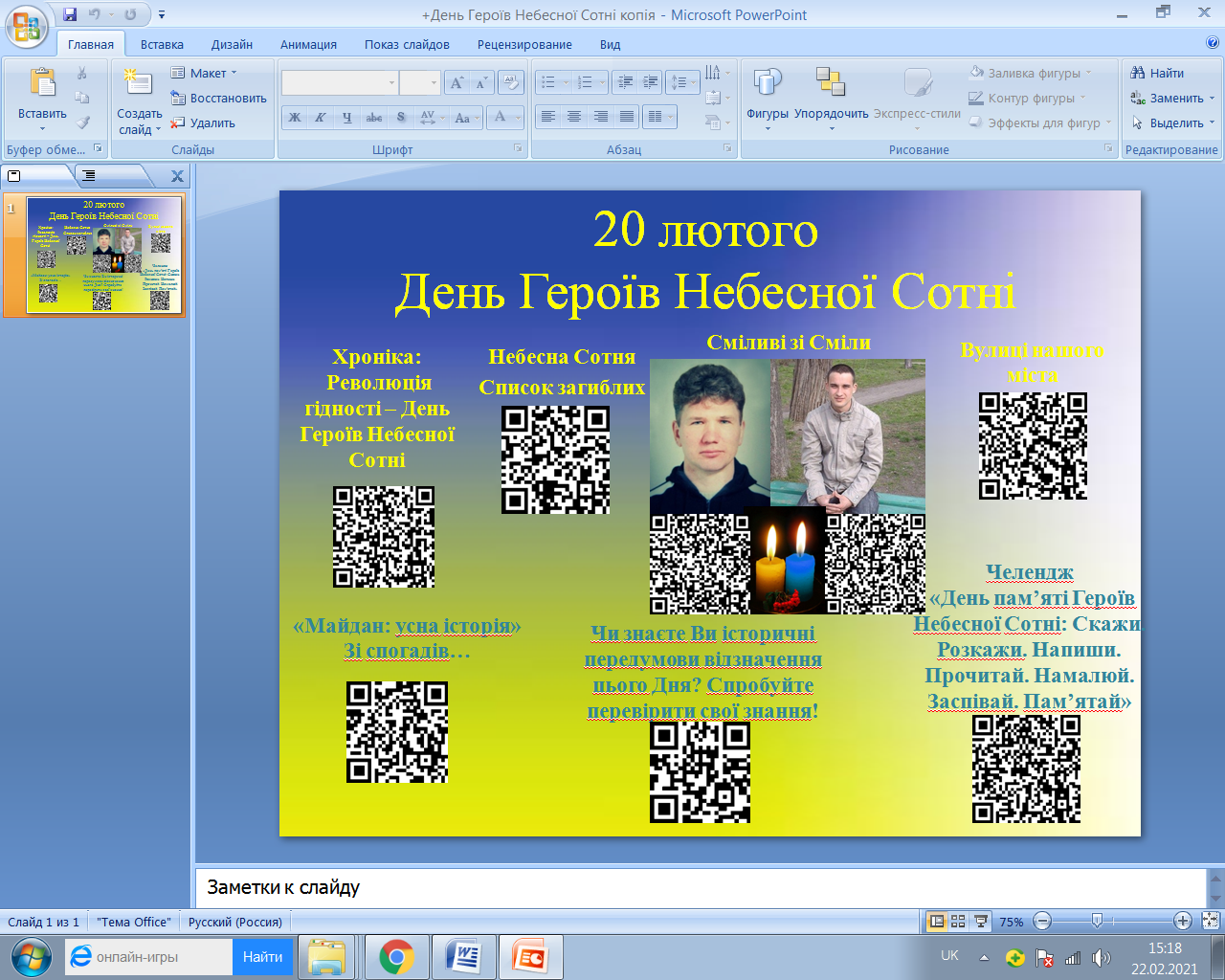
Task: Open Chrome from taskbar
Action: (396, 957)
